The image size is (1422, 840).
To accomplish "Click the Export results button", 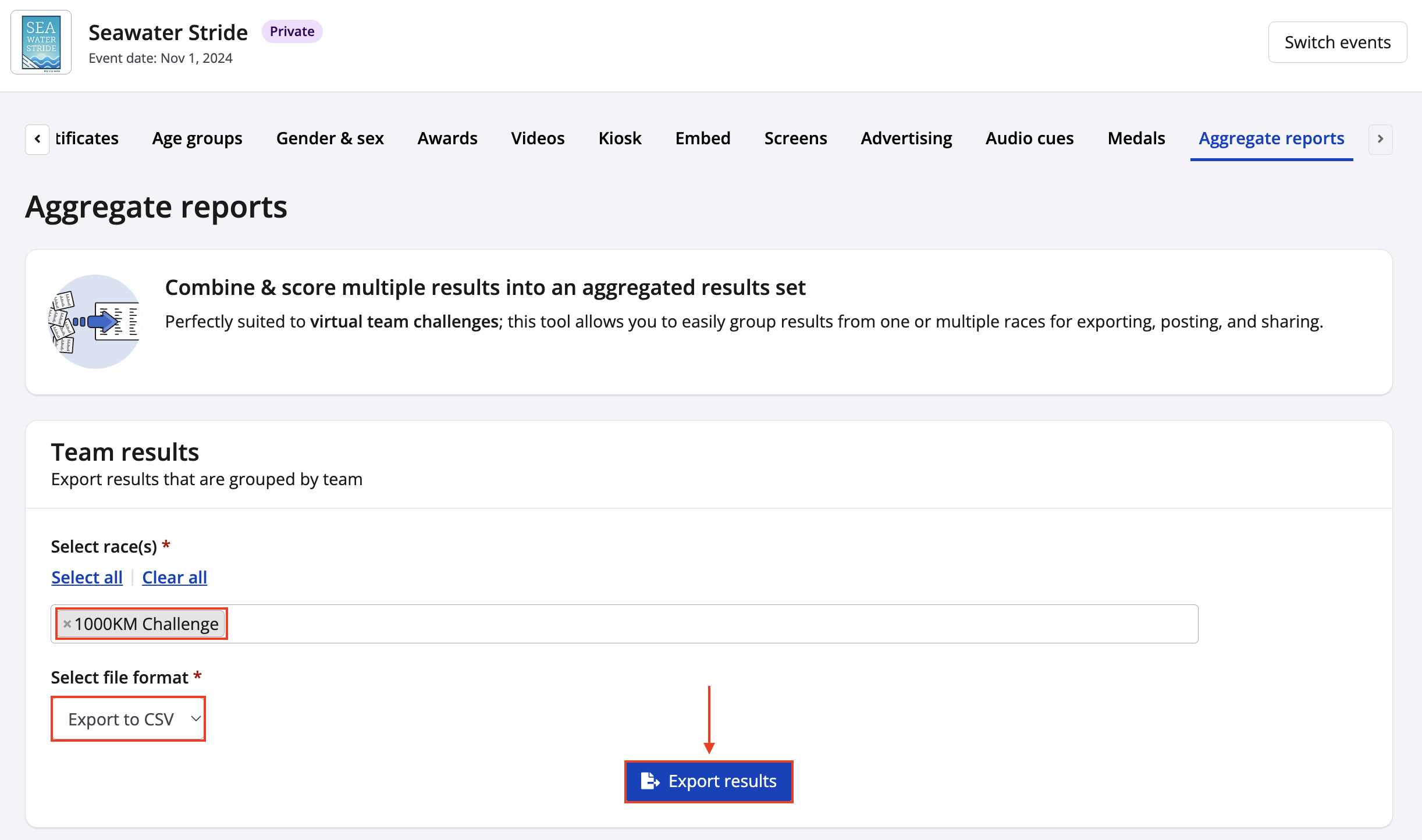I will pyautogui.click(x=708, y=781).
